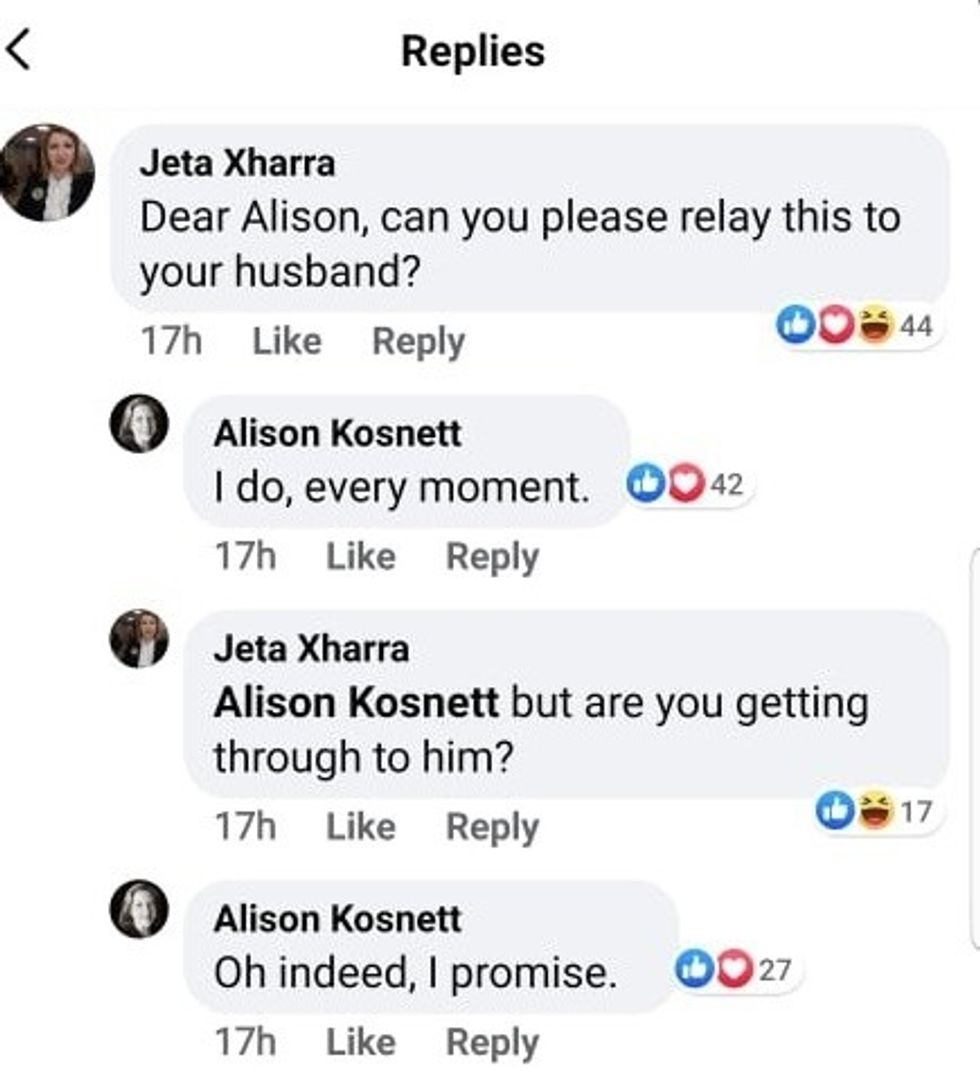View 17 reactions on 'getting through to him'
980x1075 pixels.
point(878,811)
